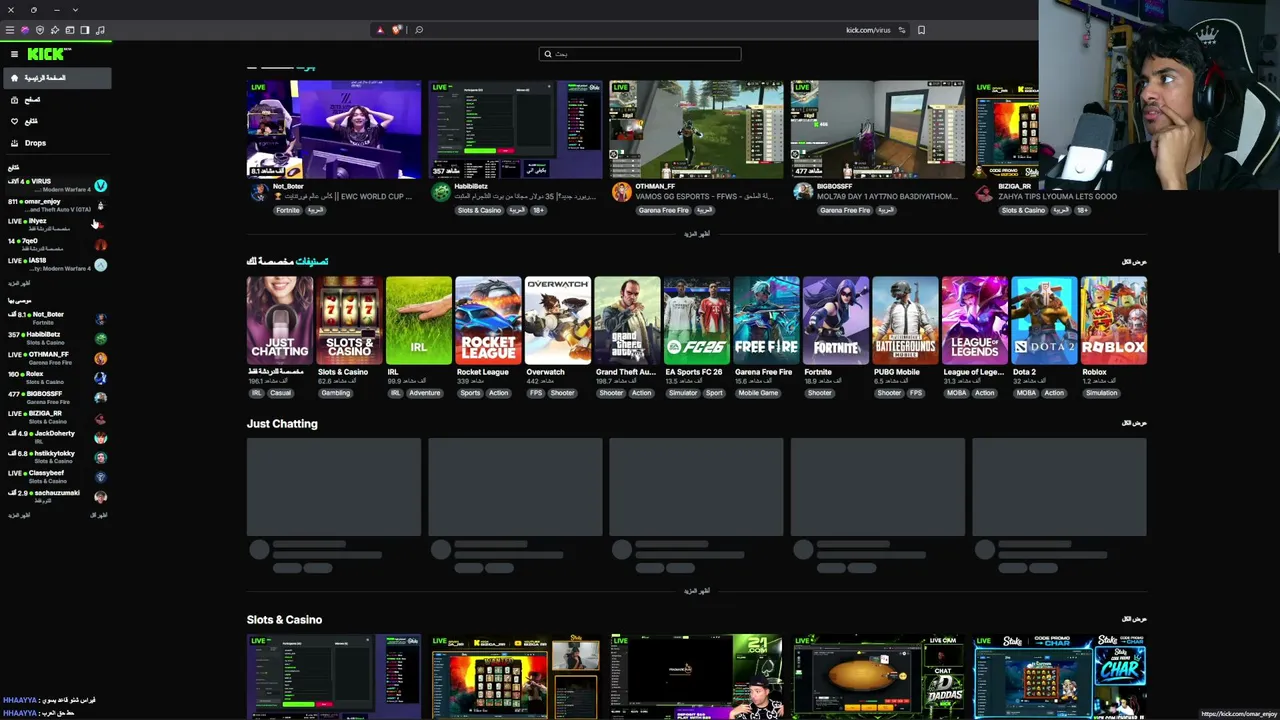Screen dimensions: 1280x720
Task: Open BIGBOSSFF live stream thumbnail
Action: 877,130
